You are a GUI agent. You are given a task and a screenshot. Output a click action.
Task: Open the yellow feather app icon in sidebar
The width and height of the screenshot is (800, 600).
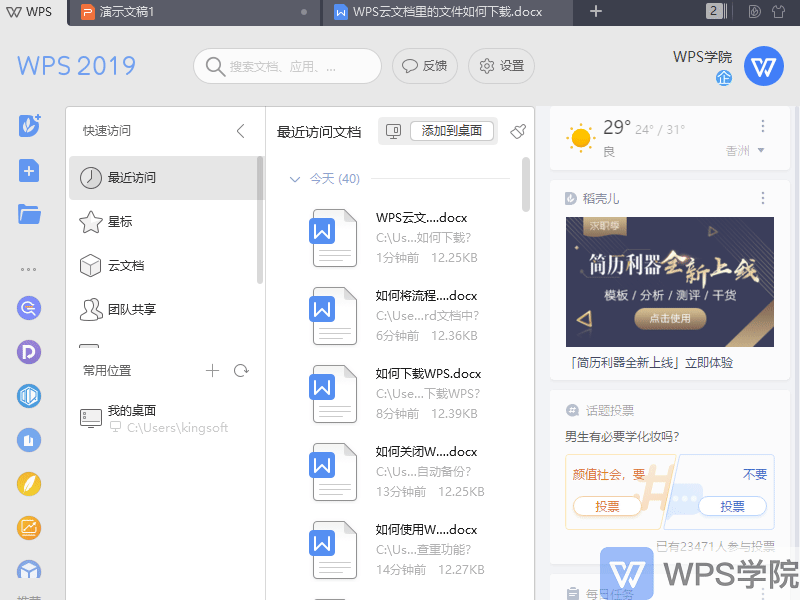pos(29,484)
